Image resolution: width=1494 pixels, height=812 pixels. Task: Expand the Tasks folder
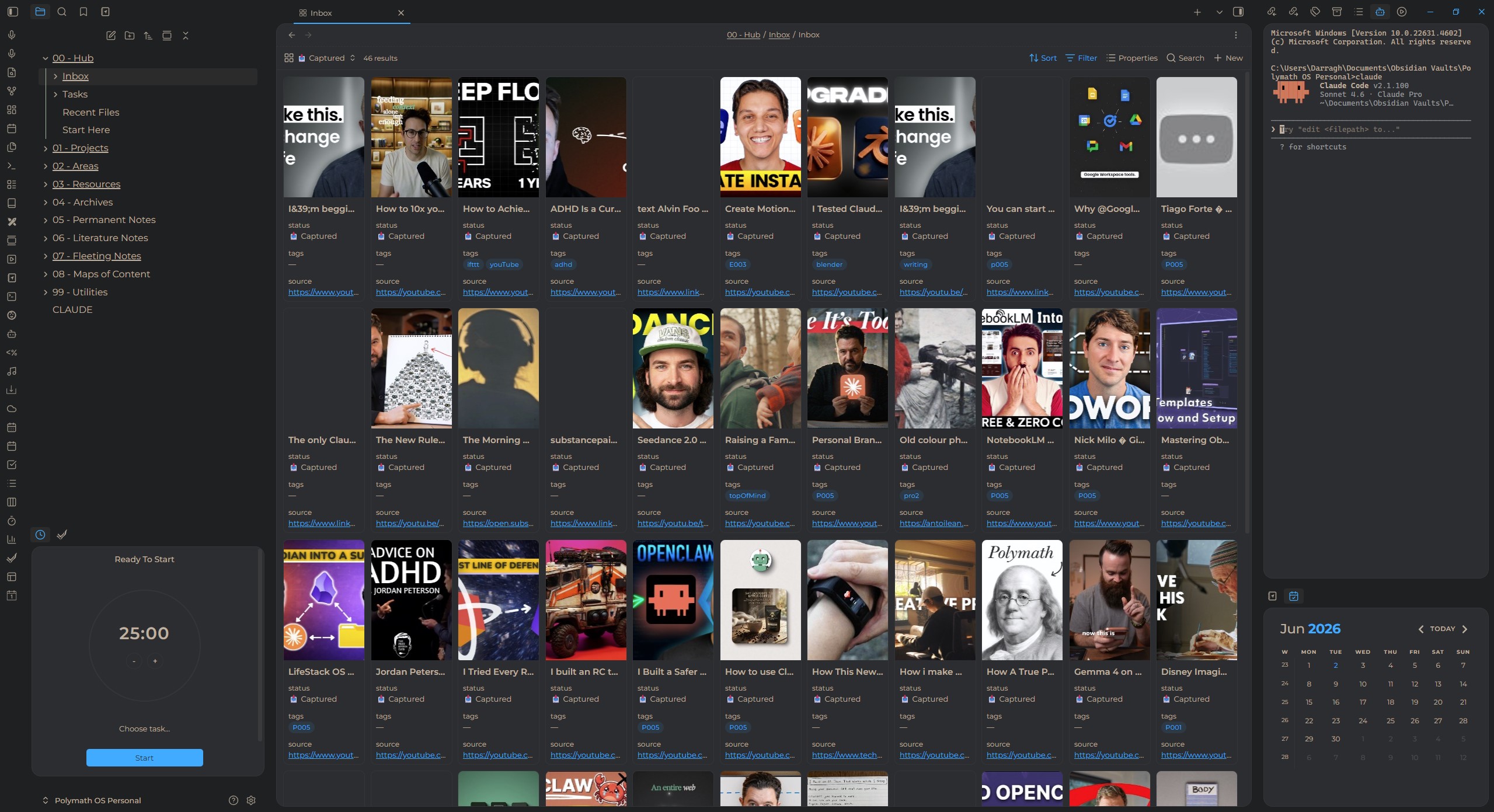(x=55, y=95)
